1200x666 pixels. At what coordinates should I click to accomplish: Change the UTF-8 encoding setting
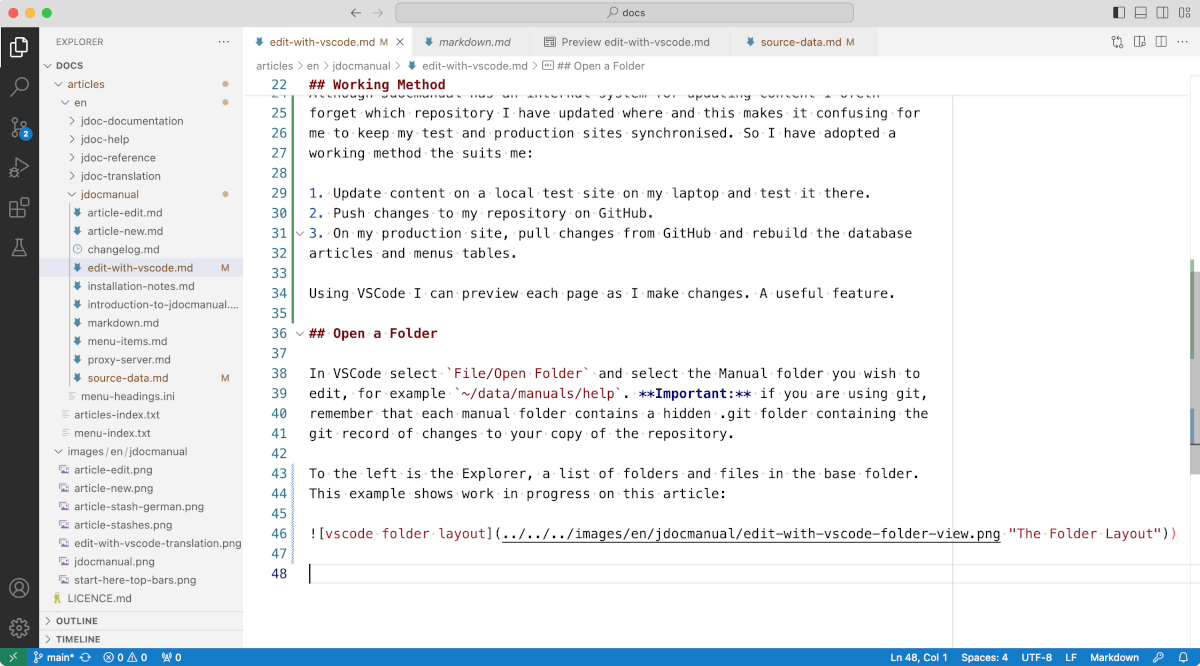(1036, 657)
